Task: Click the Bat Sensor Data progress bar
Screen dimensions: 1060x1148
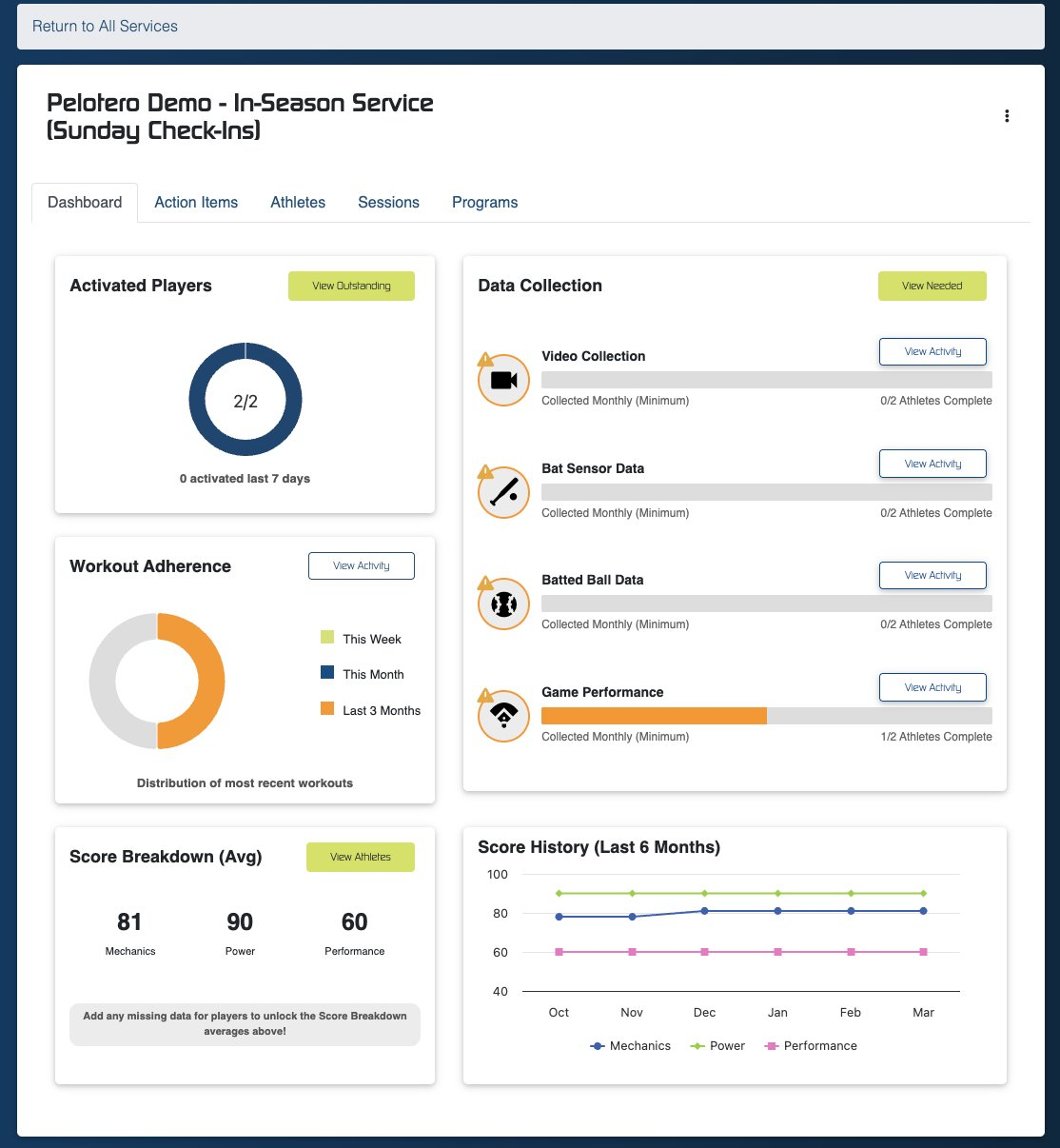Action: tap(767, 492)
